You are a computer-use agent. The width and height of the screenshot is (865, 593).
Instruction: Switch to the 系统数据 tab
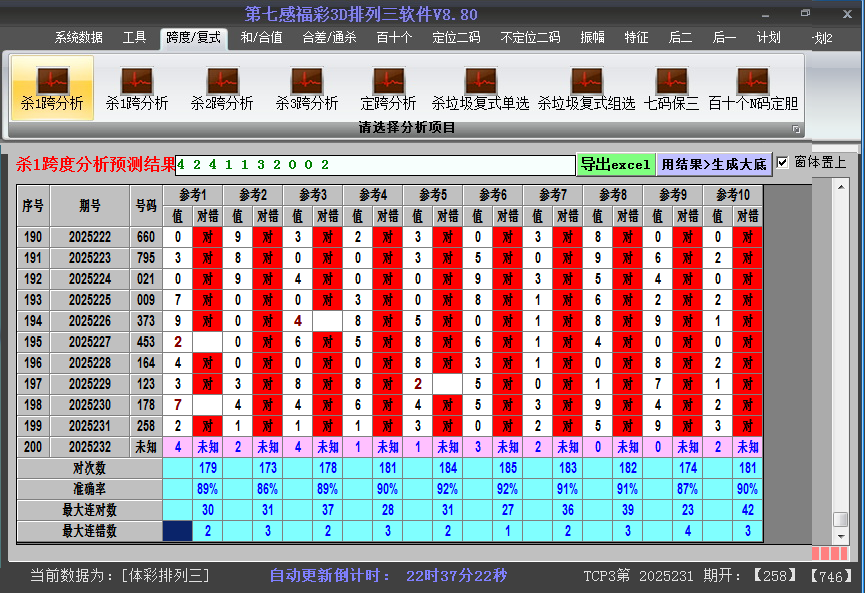(78, 38)
